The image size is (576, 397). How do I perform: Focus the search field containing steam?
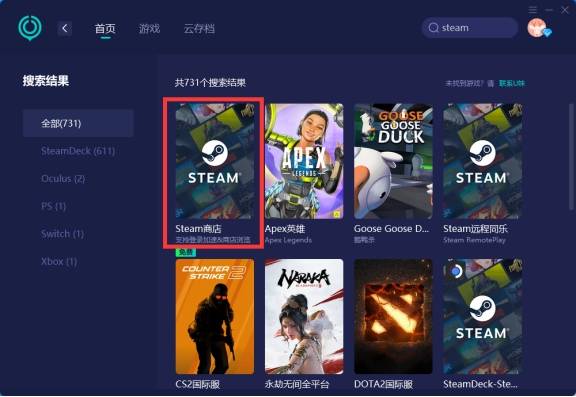(470, 28)
